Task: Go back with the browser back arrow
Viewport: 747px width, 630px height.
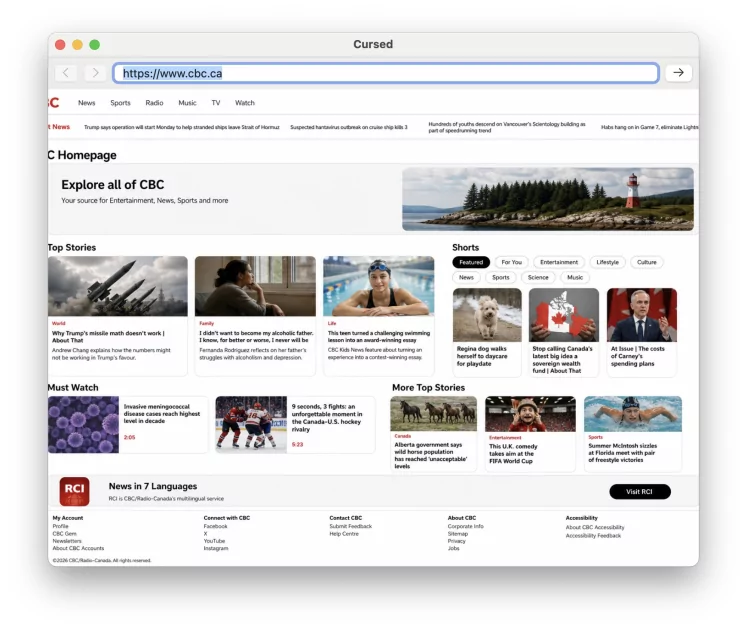Action: coord(66,73)
